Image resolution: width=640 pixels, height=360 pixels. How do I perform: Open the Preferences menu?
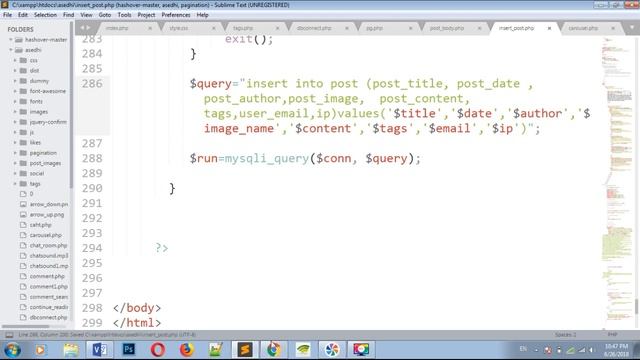(176, 15)
